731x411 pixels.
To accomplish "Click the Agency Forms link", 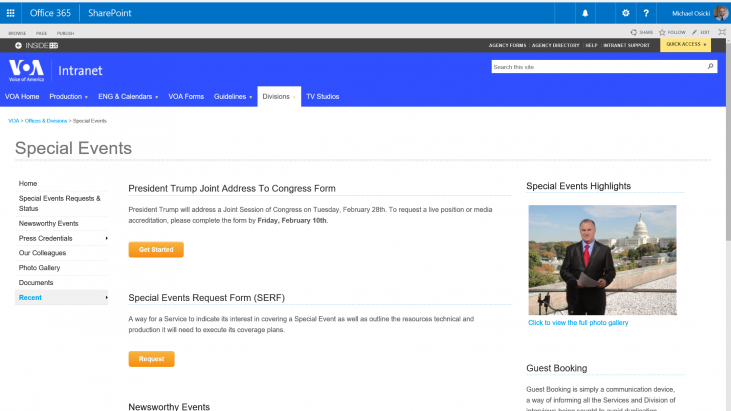I will click(507, 46).
